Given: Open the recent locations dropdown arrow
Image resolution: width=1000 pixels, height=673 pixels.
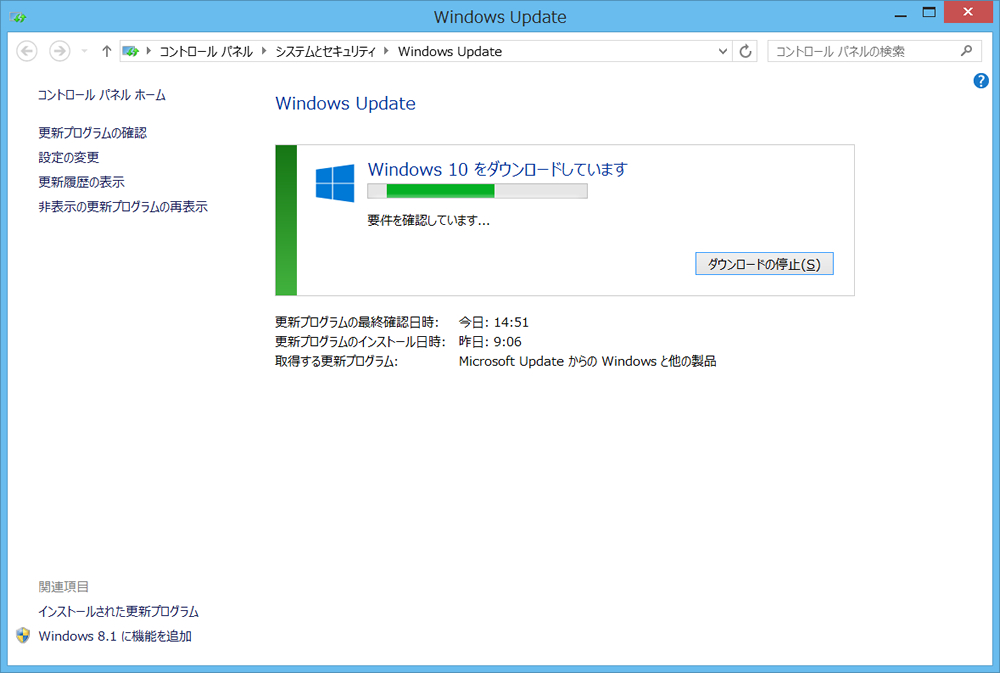Looking at the screenshot, I should tap(84, 52).
